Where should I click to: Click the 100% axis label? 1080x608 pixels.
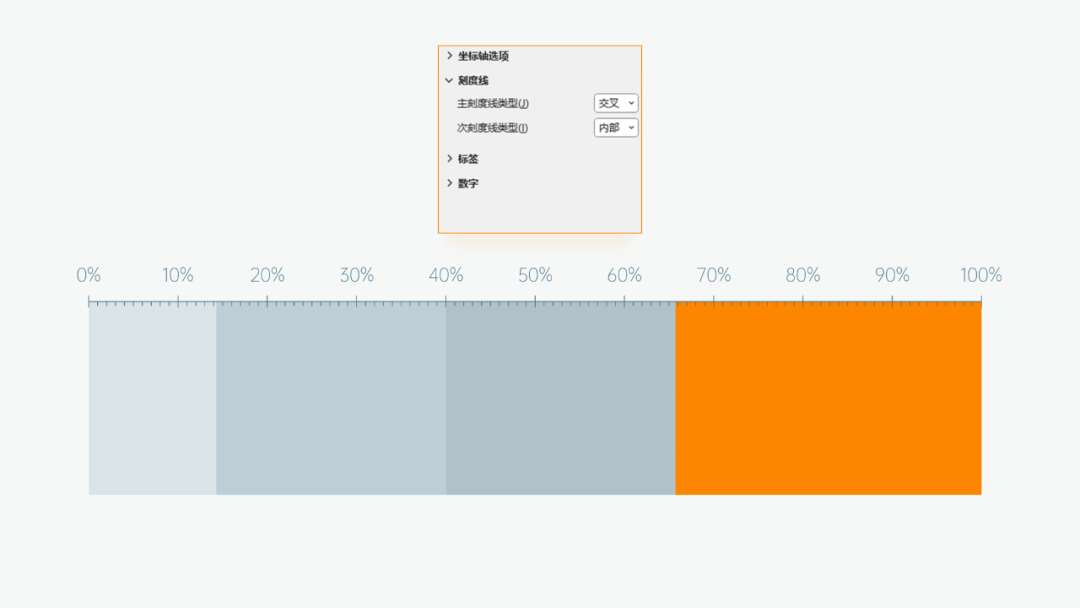click(x=981, y=275)
